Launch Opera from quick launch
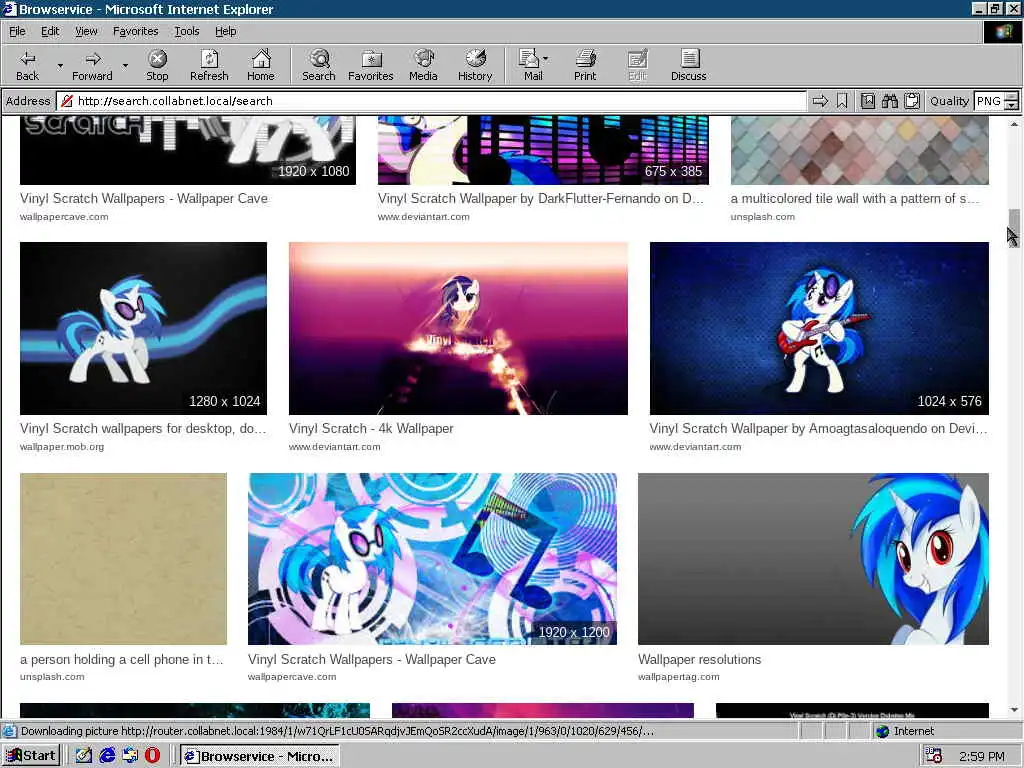This screenshot has height=768, width=1024. [152, 756]
